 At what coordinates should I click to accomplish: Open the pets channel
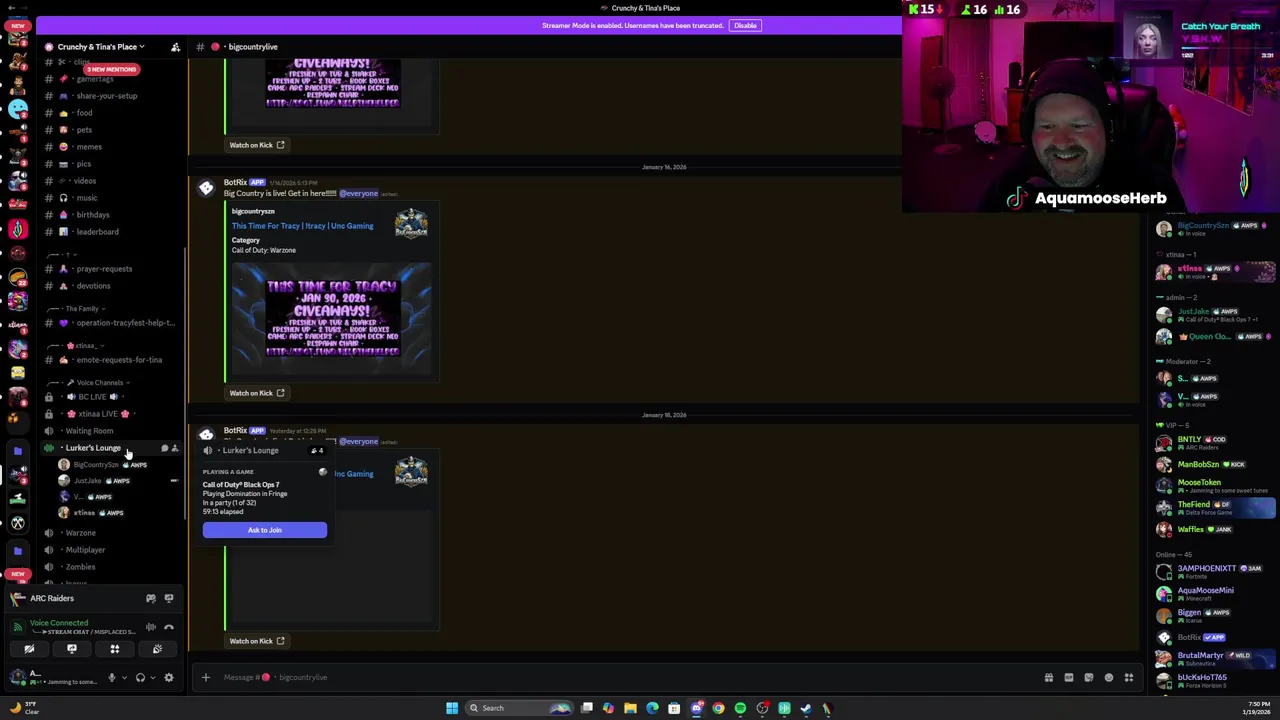point(110,130)
